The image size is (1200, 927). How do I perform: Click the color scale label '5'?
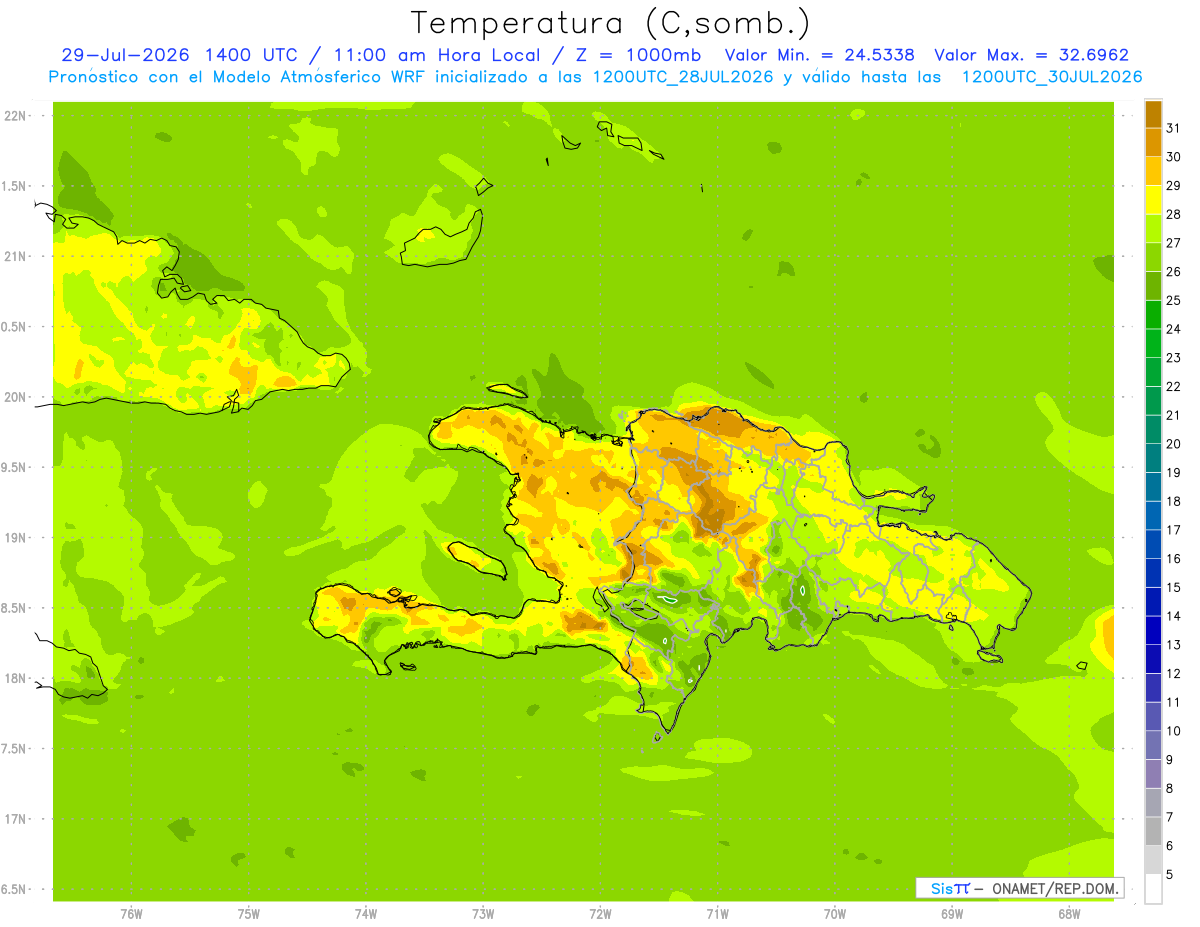1170,874
